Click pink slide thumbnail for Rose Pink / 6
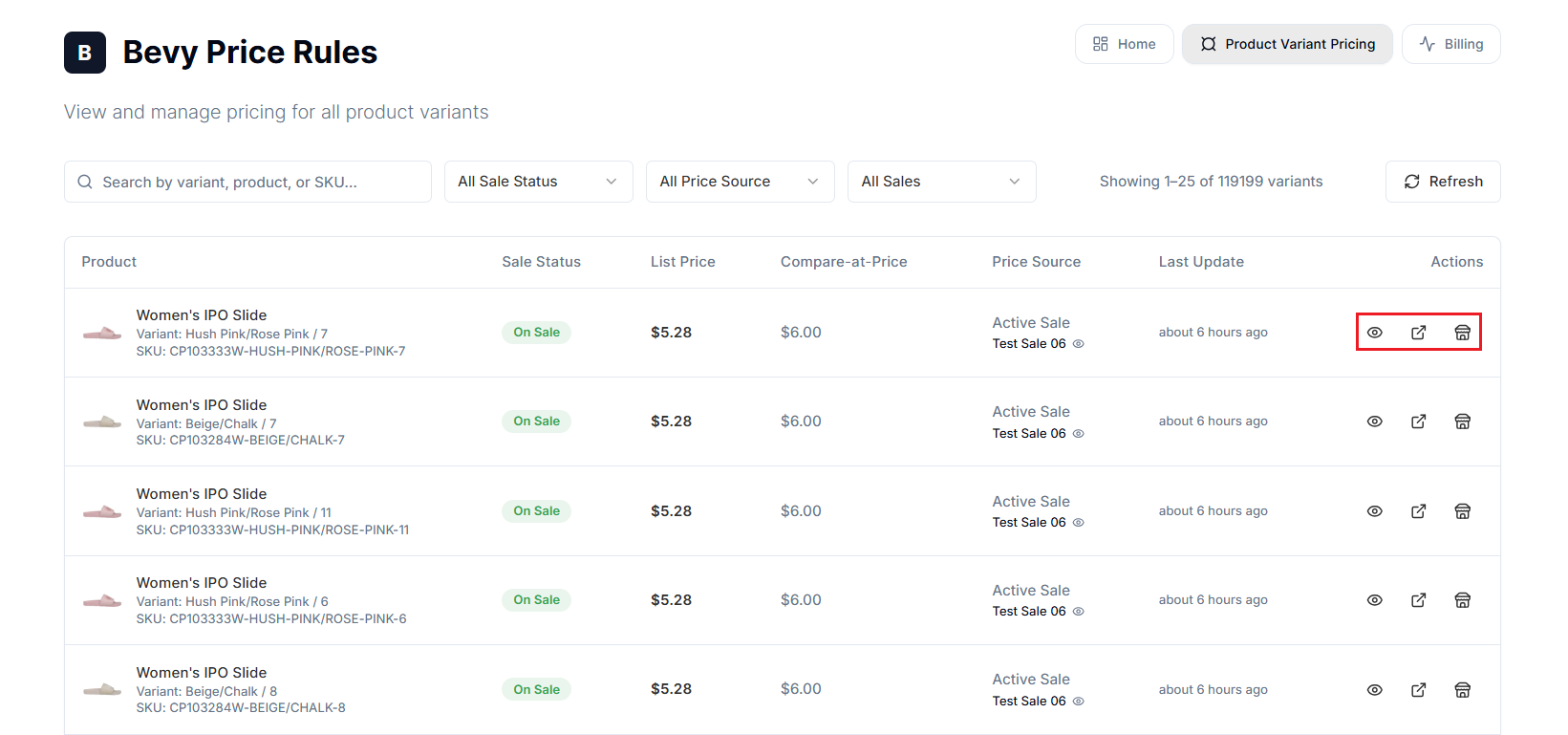This screenshot has width=1568, height=735. [102, 600]
